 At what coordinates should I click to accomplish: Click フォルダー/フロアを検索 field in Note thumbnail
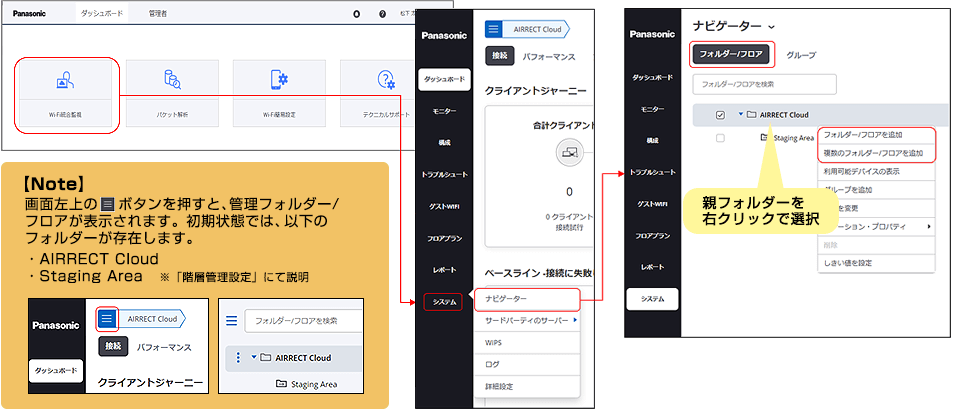pos(303,321)
